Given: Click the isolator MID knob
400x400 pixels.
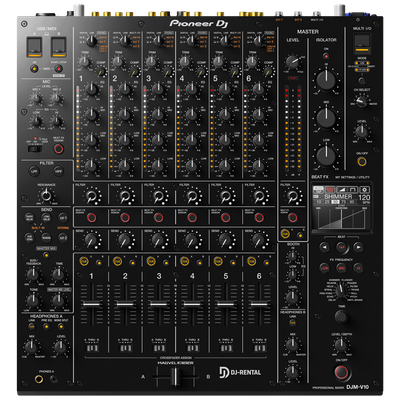Looking at the screenshot, I should [x=326, y=118].
